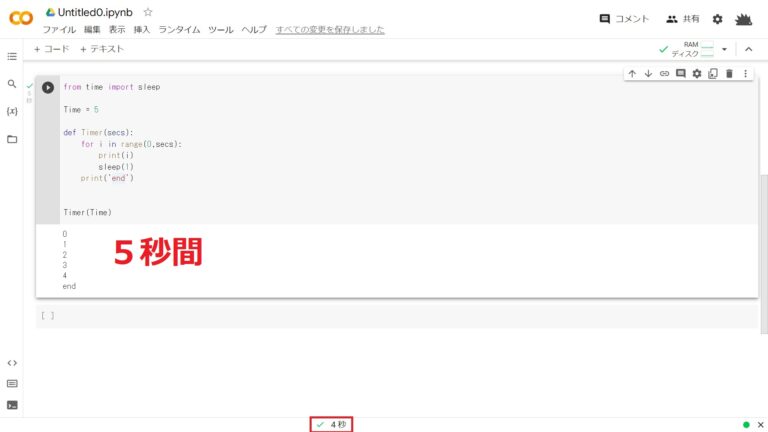Click the 共有 share button
Image resolution: width=768 pixels, height=432 pixels.
(x=683, y=19)
